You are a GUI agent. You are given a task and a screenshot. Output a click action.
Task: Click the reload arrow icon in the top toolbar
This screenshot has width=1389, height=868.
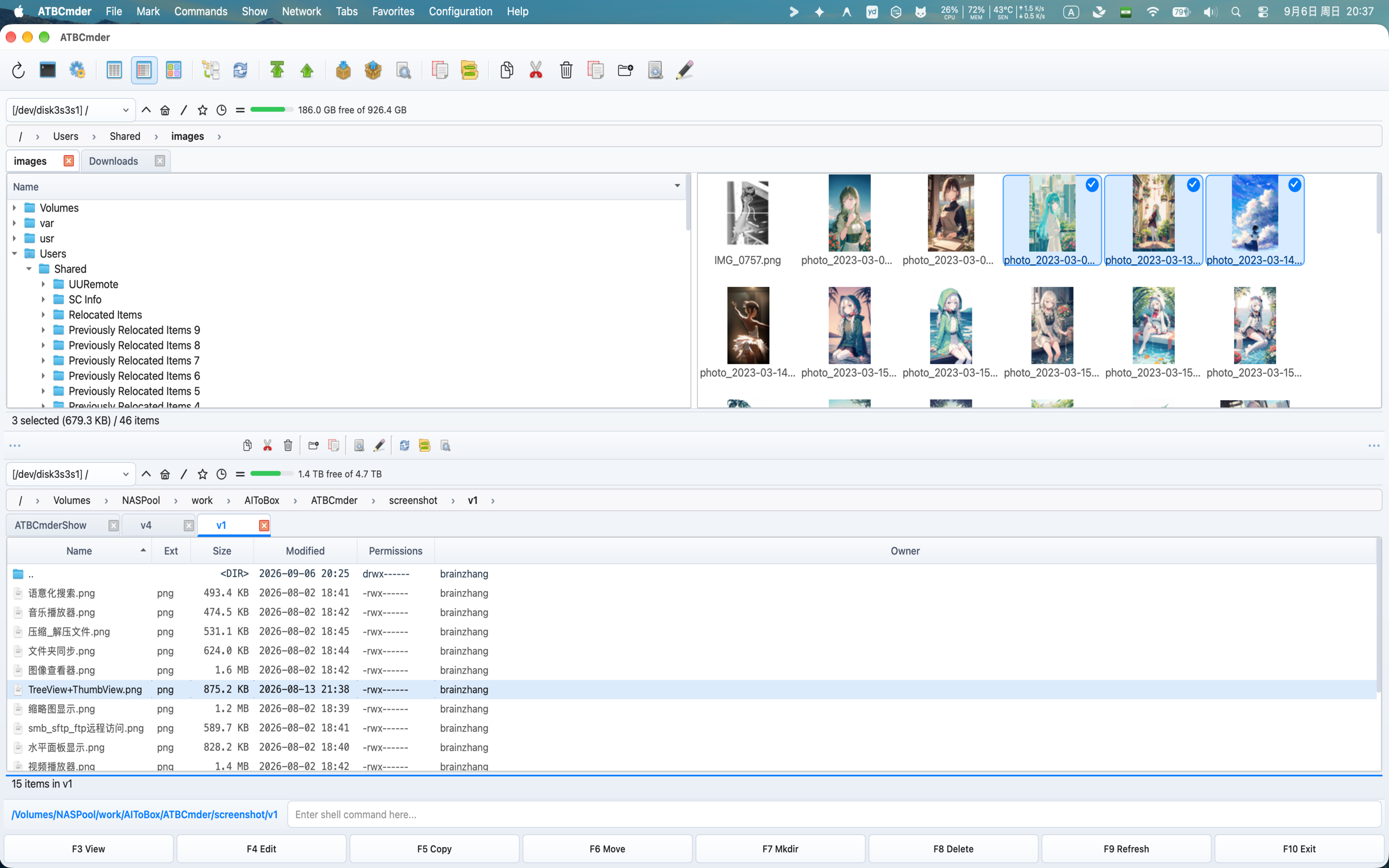18,70
